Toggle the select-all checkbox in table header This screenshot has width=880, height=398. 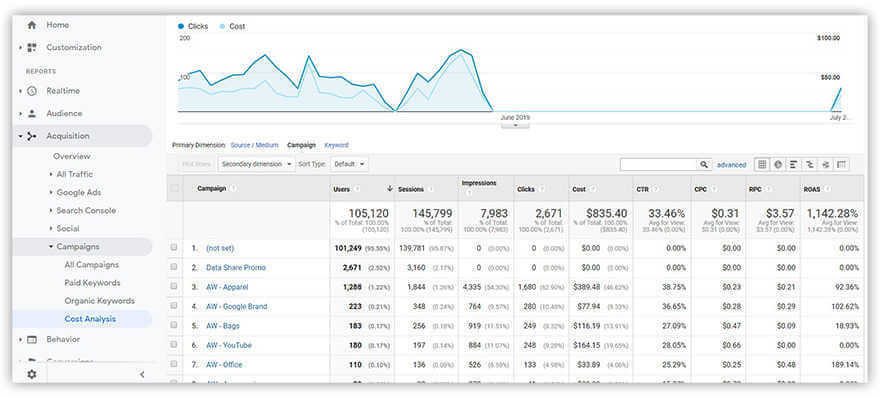click(x=175, y=189)
